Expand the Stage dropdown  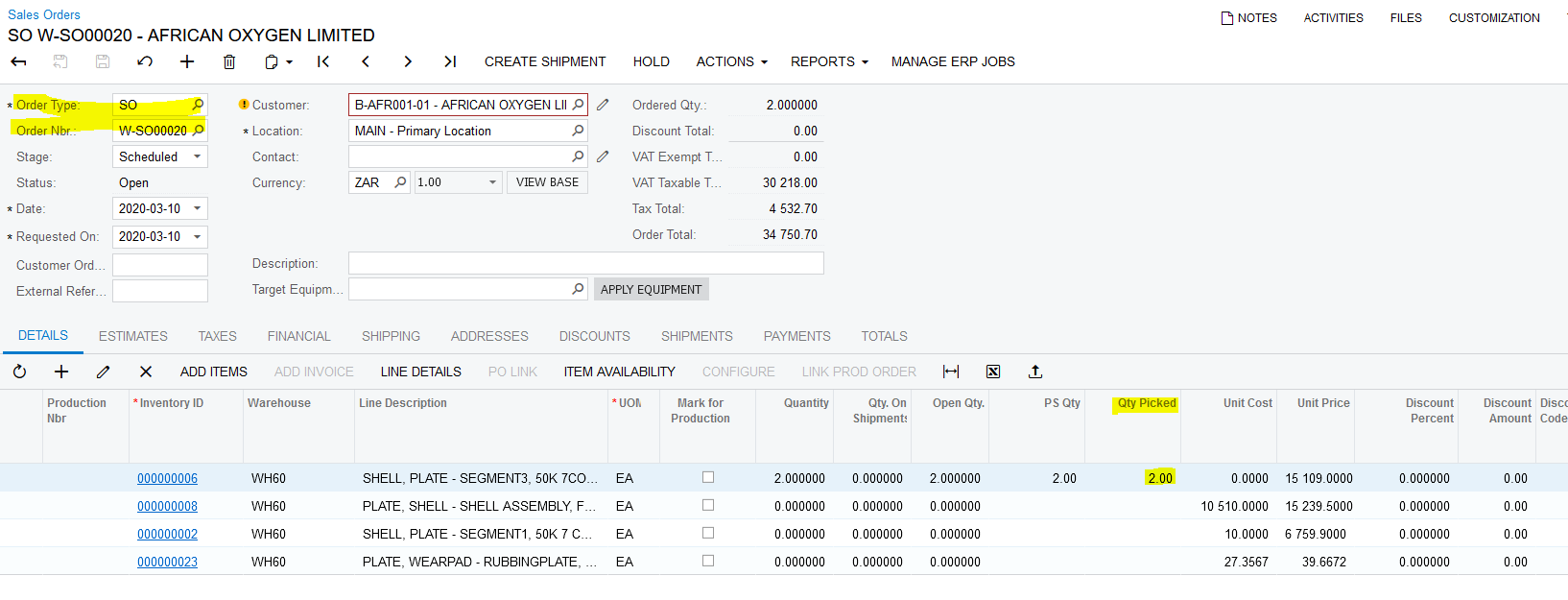click(x=198, y=156)
